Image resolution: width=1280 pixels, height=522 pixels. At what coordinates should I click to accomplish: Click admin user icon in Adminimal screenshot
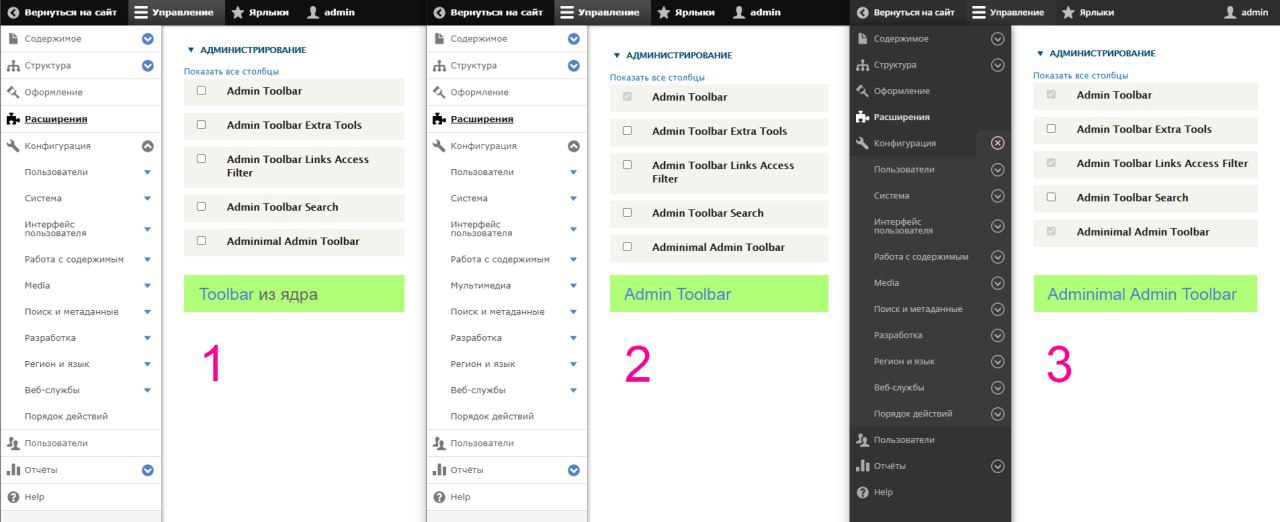tap(1230, 12)
